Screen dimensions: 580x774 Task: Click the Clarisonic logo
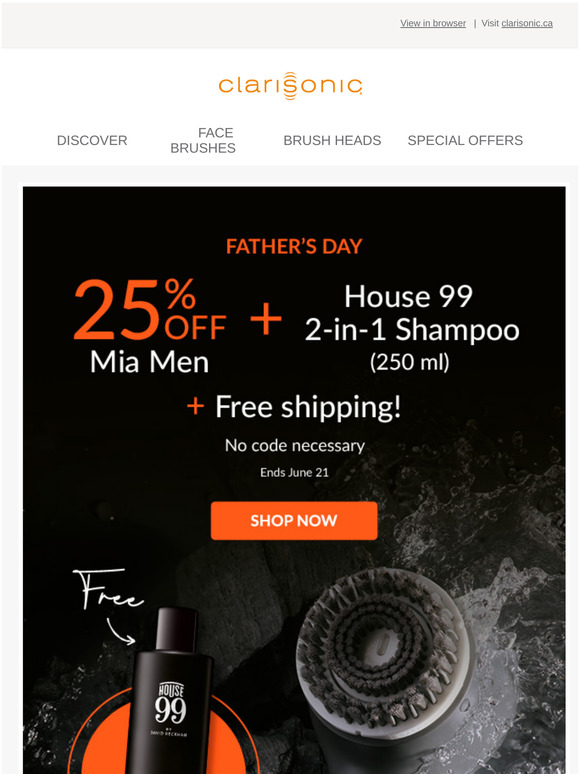tap(290, 85)
